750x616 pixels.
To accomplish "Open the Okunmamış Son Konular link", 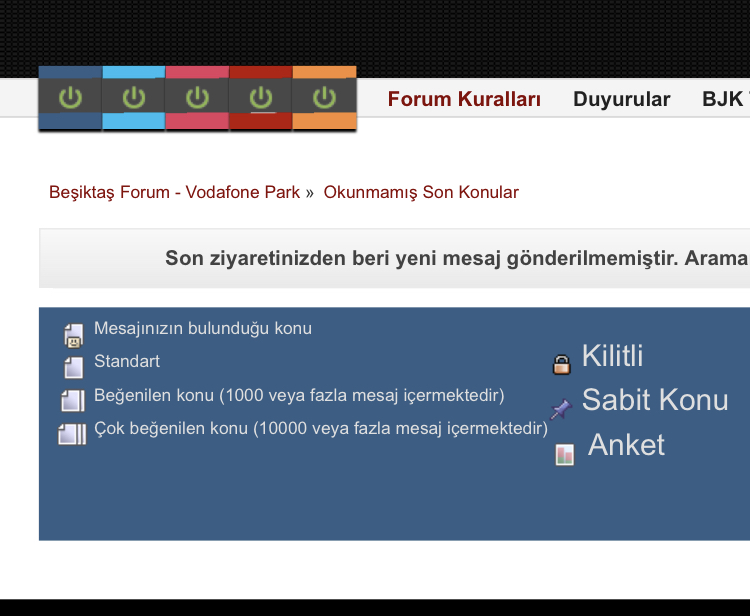I will pyautogui.click(x=421, y=192).
